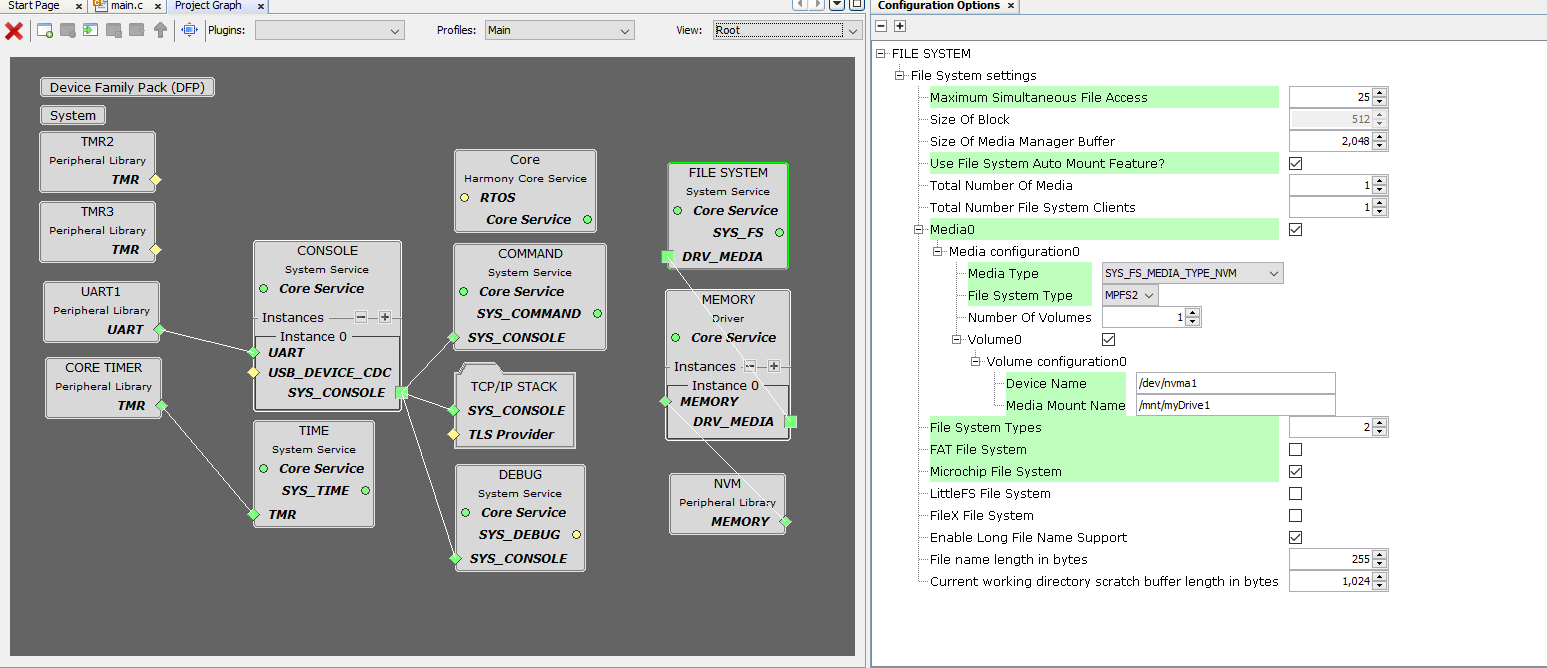This screenshot has height=668, width=1547.
Task: Click the collapse all minus icon
Action: pos(882,26)
